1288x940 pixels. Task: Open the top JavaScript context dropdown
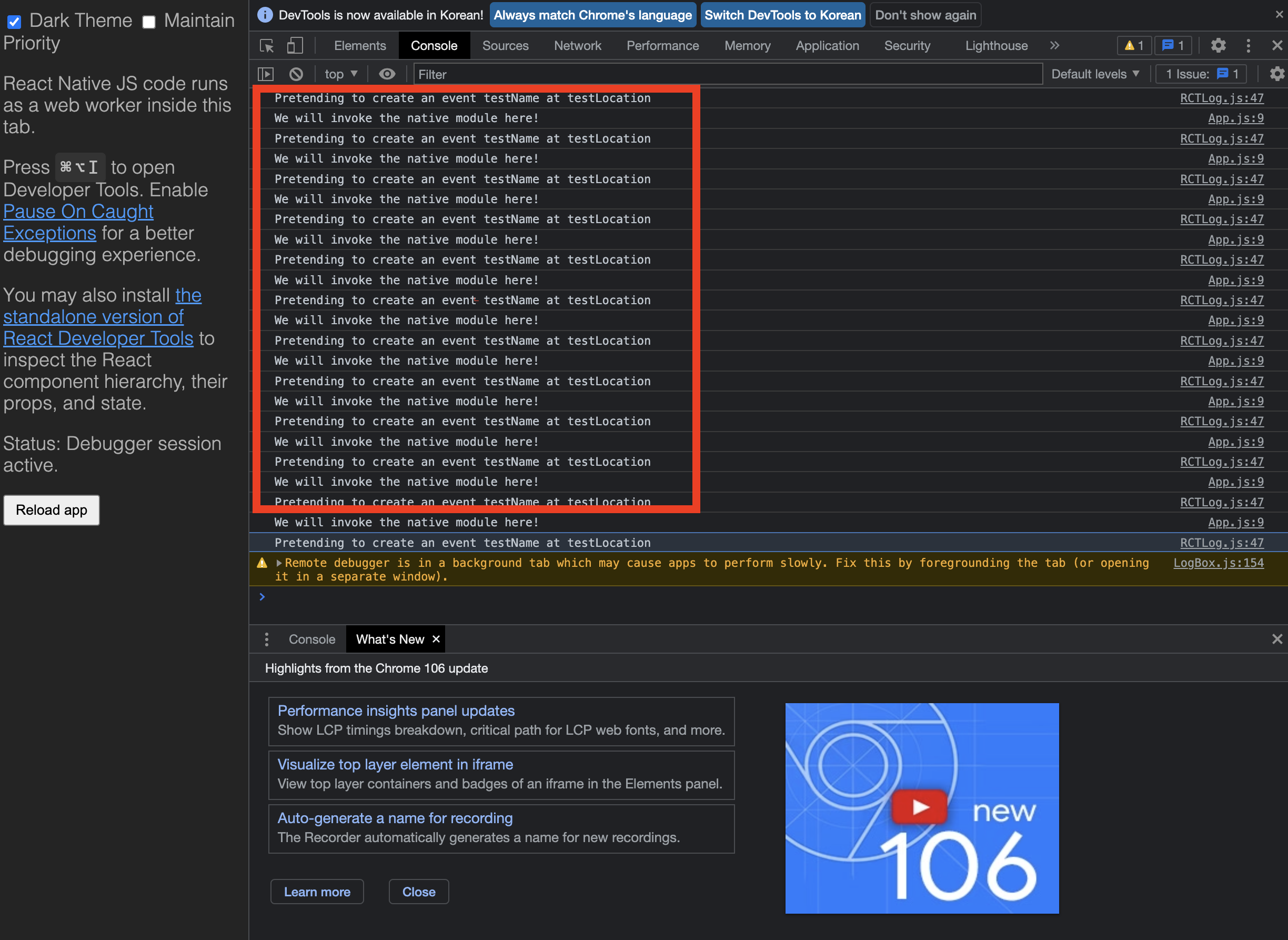pyautogui.click(x=340, y=74)
